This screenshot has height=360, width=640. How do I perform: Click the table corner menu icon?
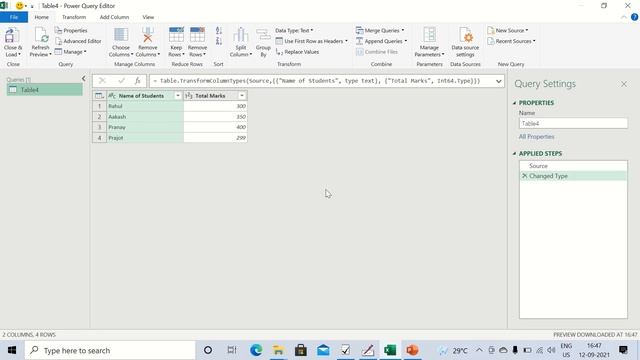[99, 96]
